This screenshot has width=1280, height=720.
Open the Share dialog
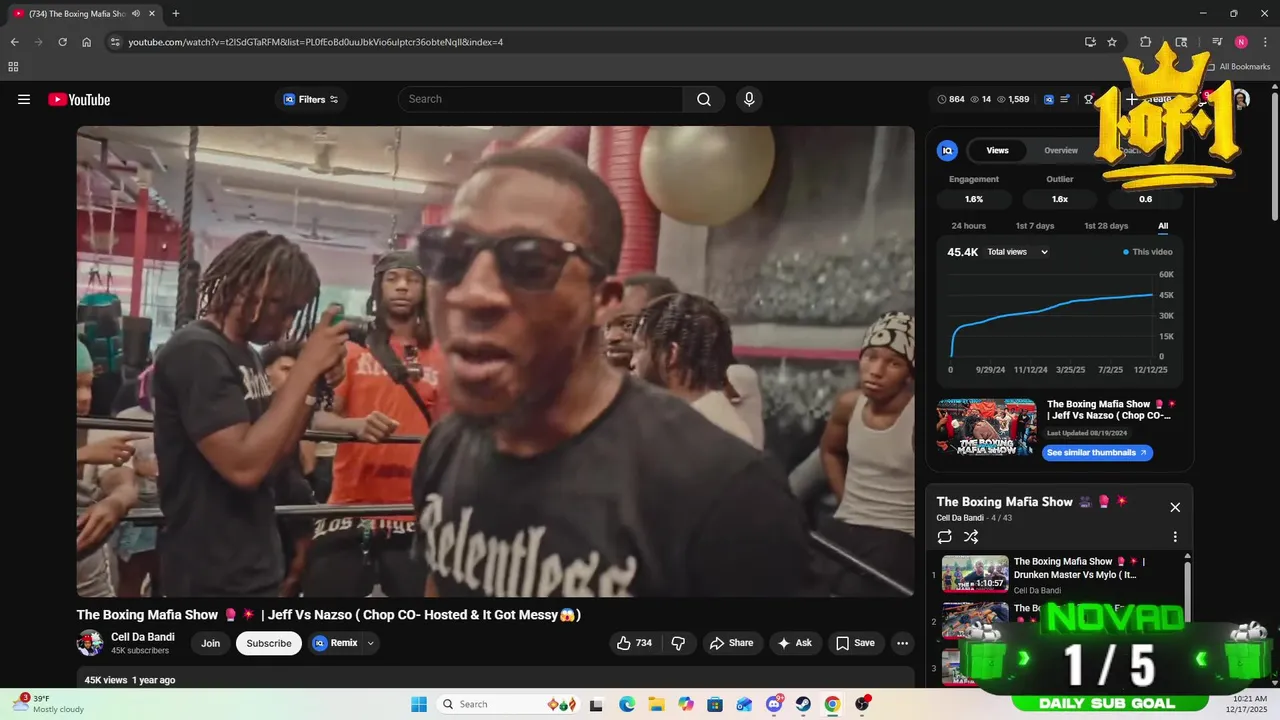[731, 643]
